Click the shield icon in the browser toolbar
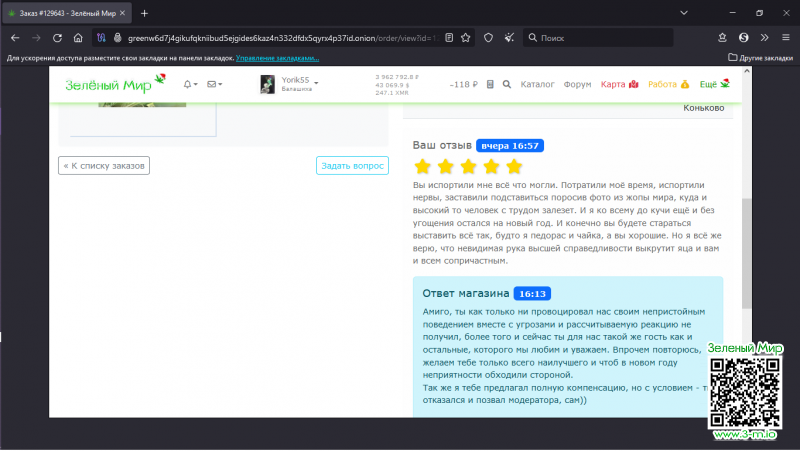The width and height of the screenshot is (800, 451). point(488,38)
